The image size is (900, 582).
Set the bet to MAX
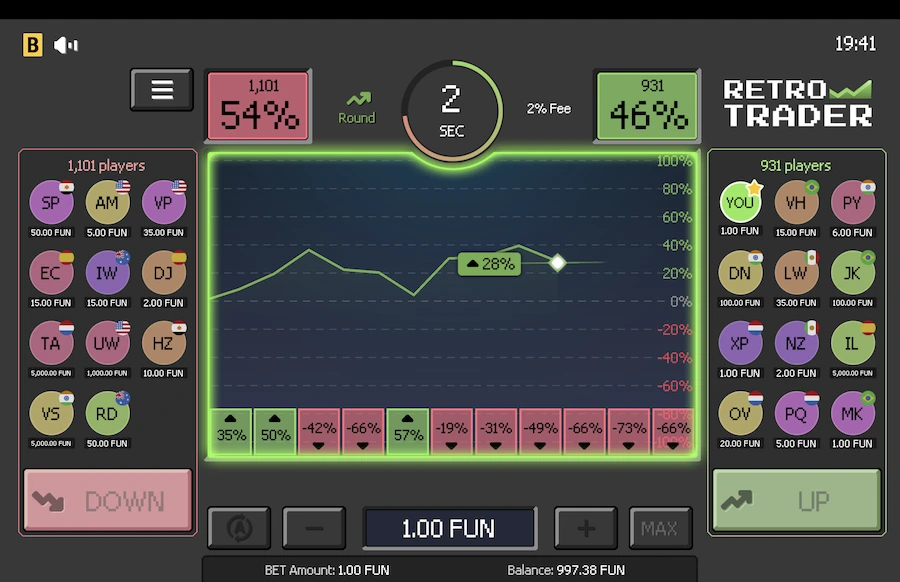[660, 528]
